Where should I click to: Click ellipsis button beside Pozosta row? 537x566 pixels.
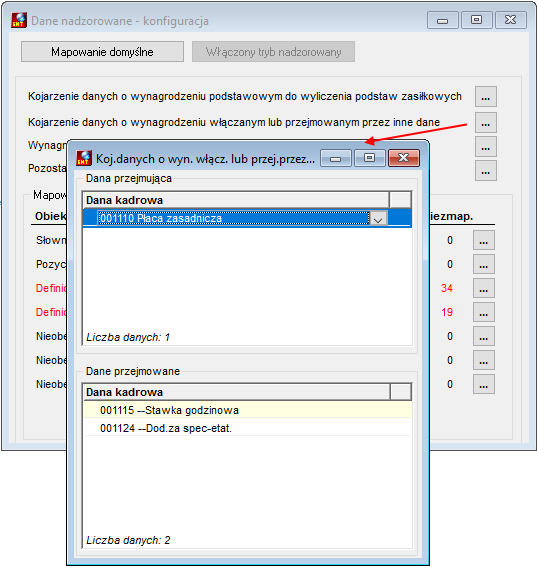pos(485,170)
